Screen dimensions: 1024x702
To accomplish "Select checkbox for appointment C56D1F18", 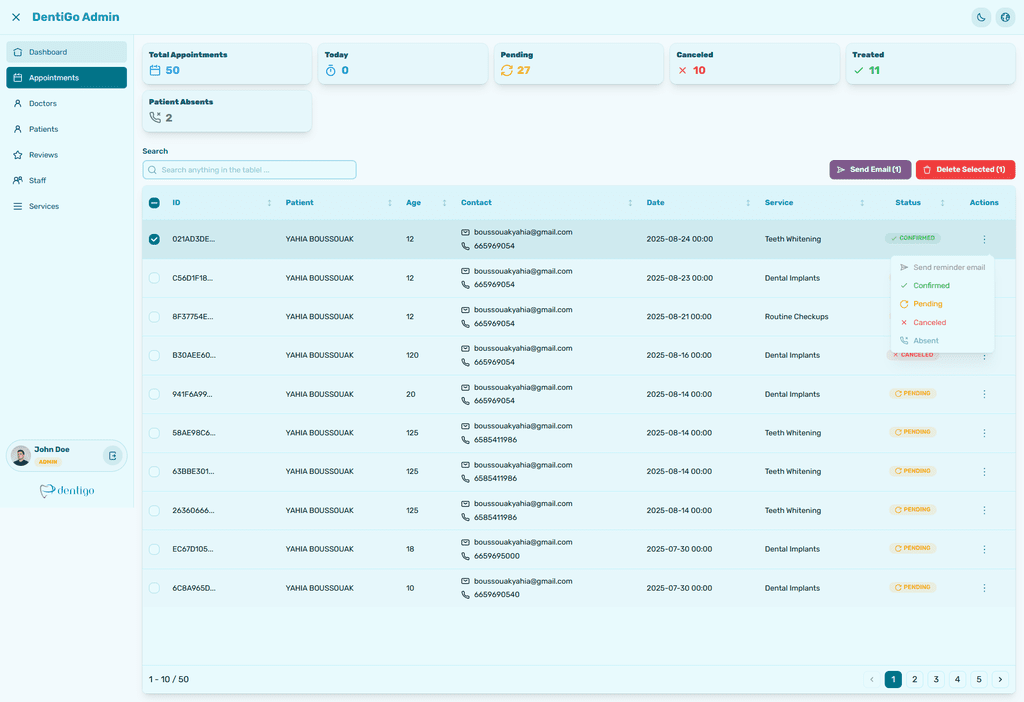I will pos(154,278).
